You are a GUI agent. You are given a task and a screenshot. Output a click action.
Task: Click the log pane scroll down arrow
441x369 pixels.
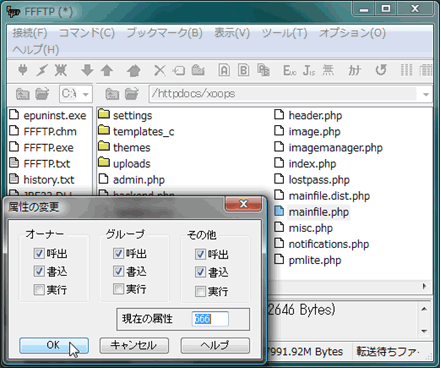tap(424, 331)
